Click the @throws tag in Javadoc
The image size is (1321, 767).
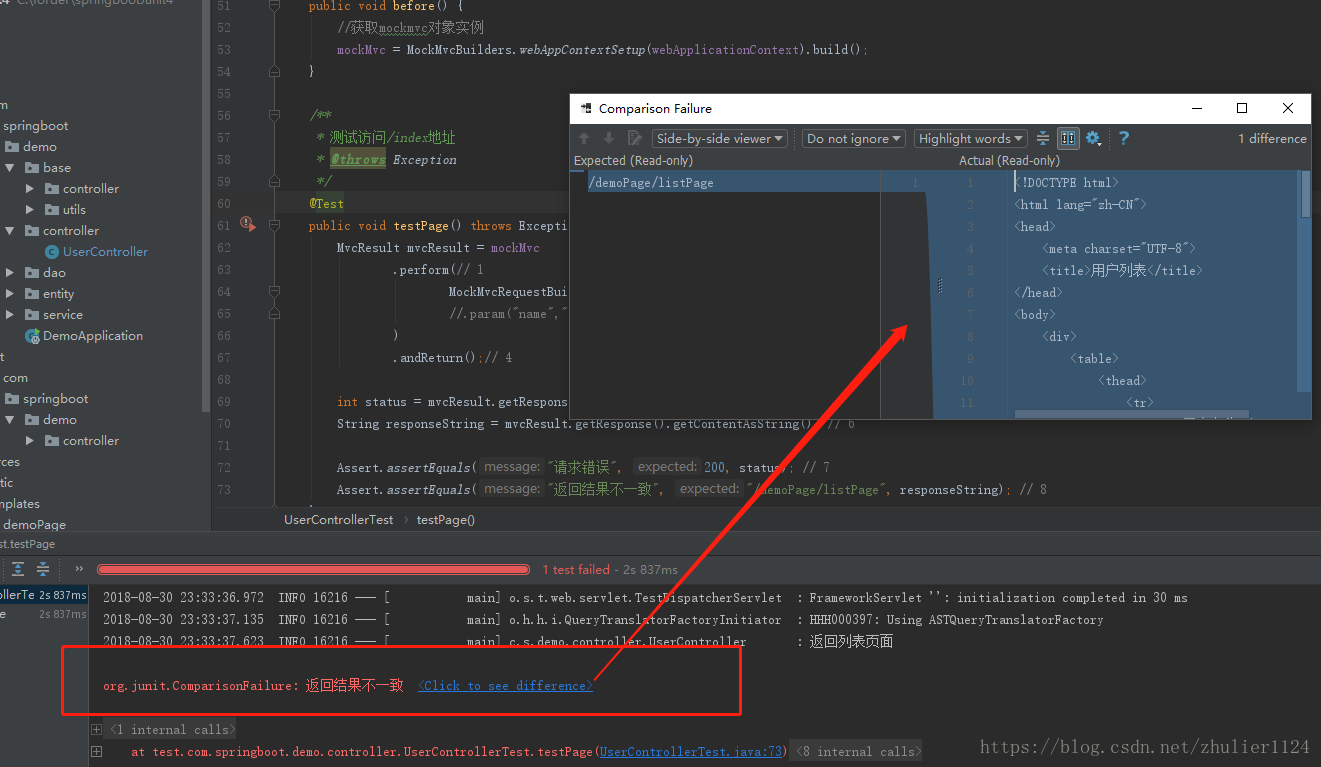coord(358,159)
